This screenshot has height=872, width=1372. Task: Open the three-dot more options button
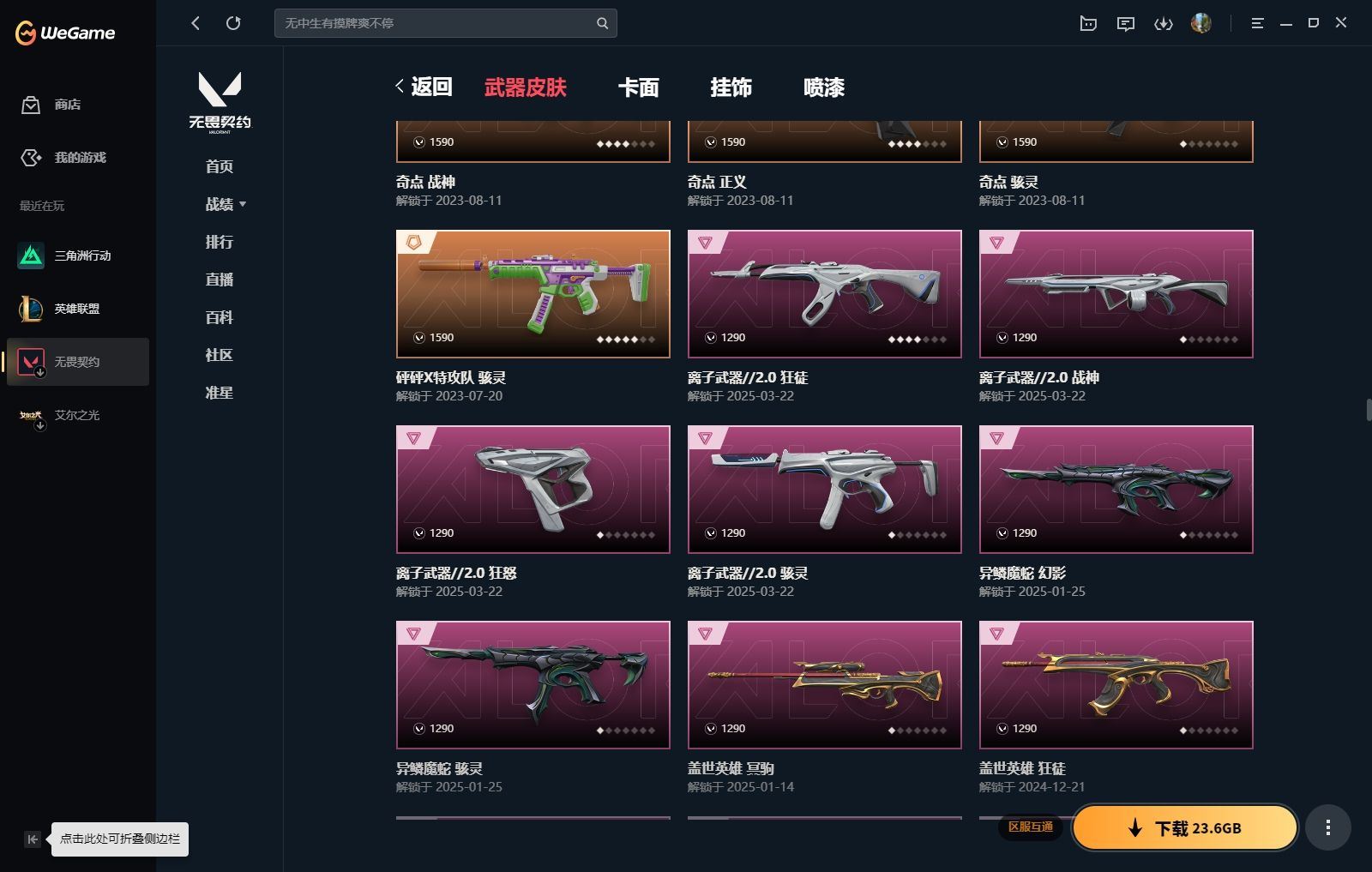1328,827
